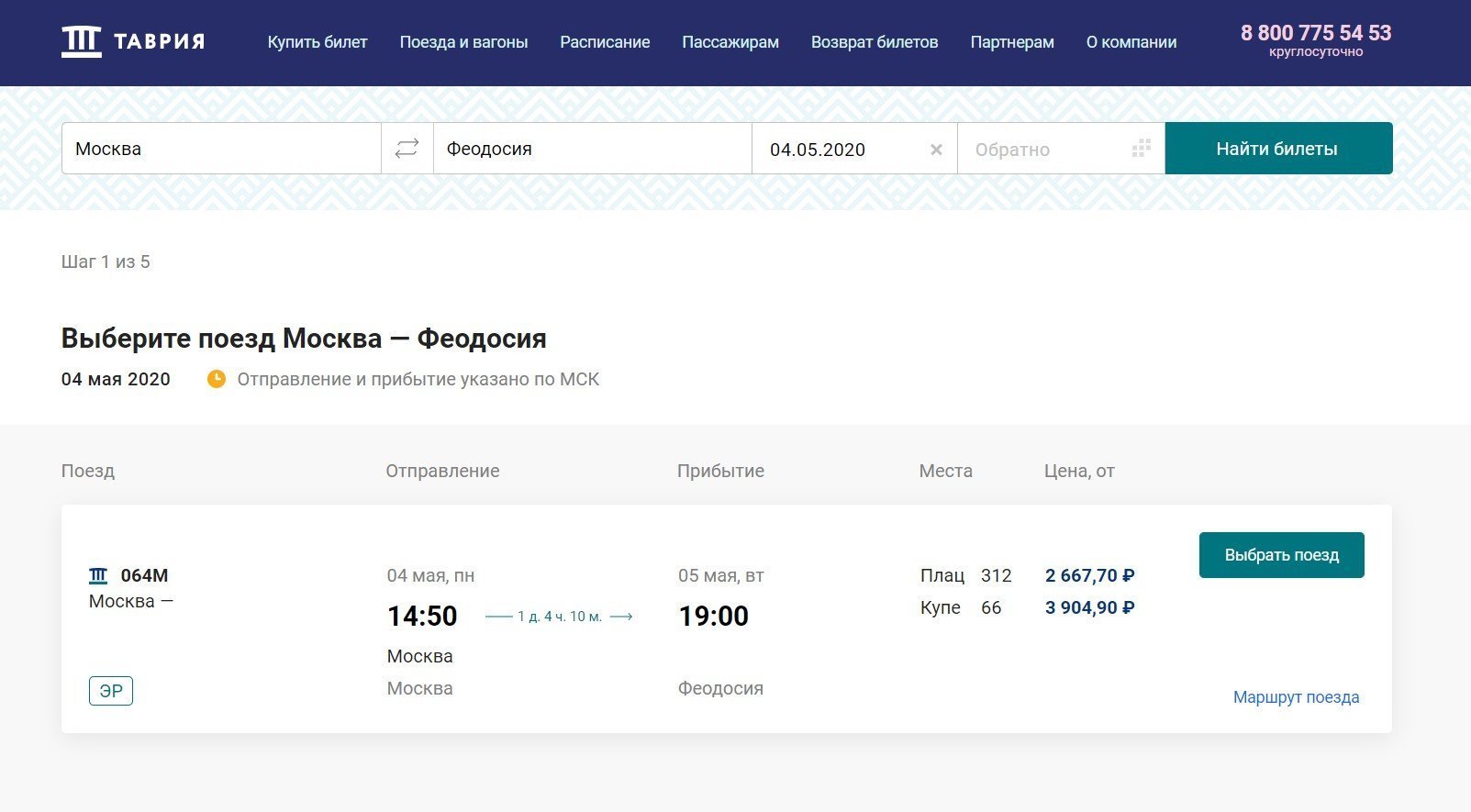Open О компании menu item
The height and width of the screenshot is (812, 1471).
coord(1131,42)
